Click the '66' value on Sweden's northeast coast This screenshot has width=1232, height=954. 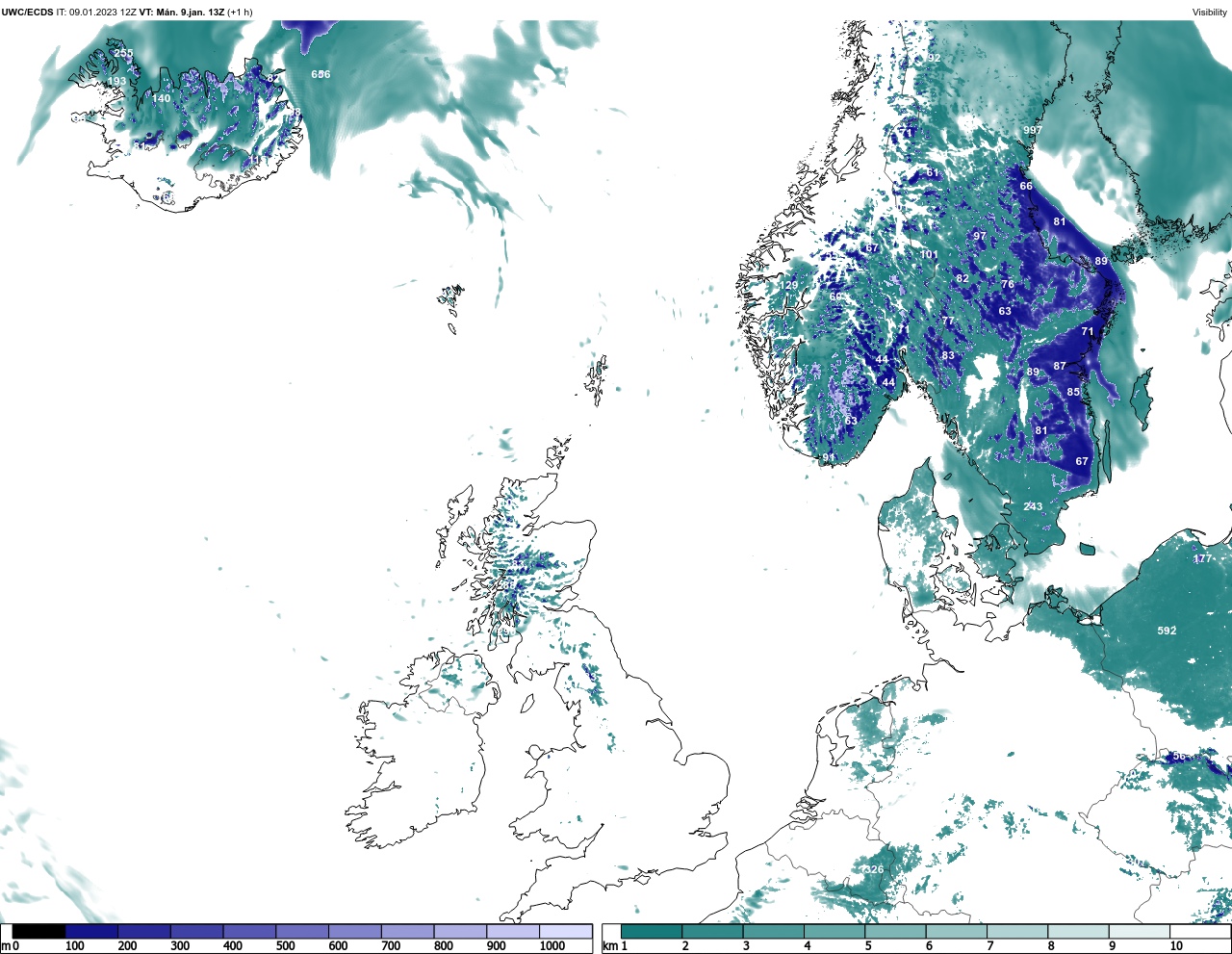coord(1026,186)
